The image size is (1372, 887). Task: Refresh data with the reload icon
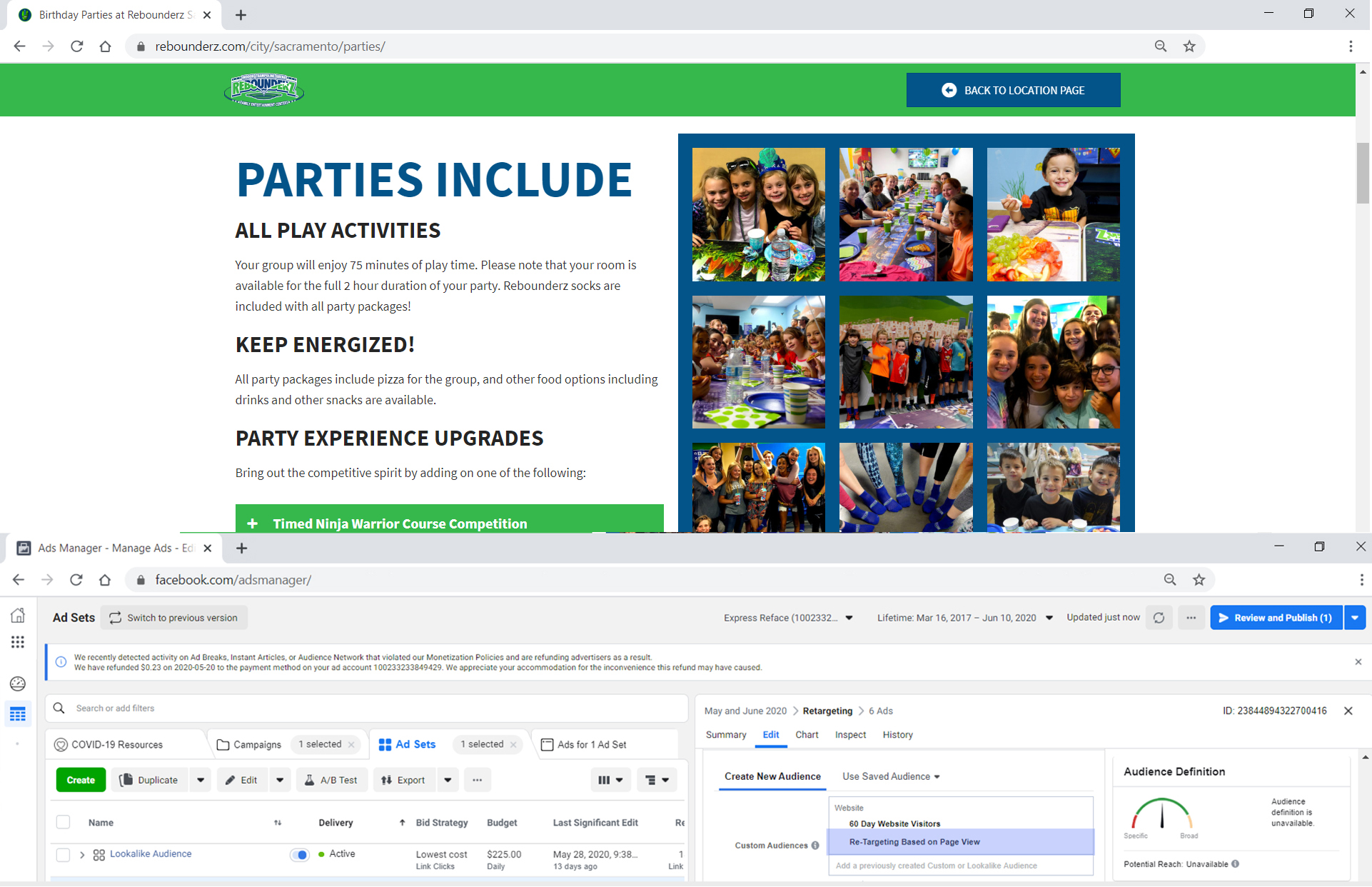(1159, 617)
